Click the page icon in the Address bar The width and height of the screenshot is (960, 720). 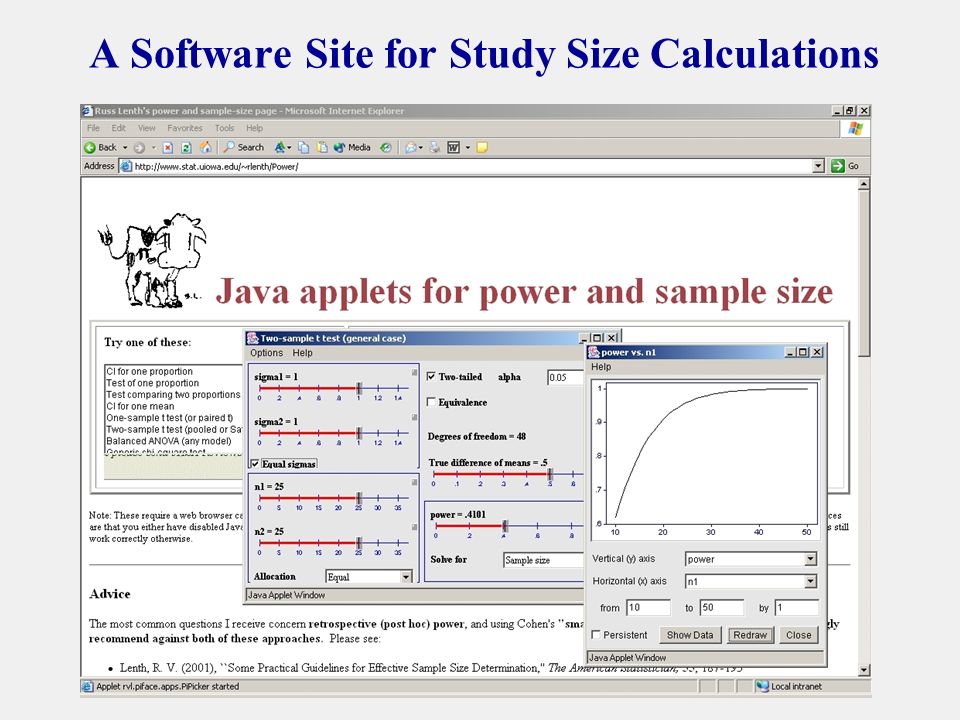126,166
